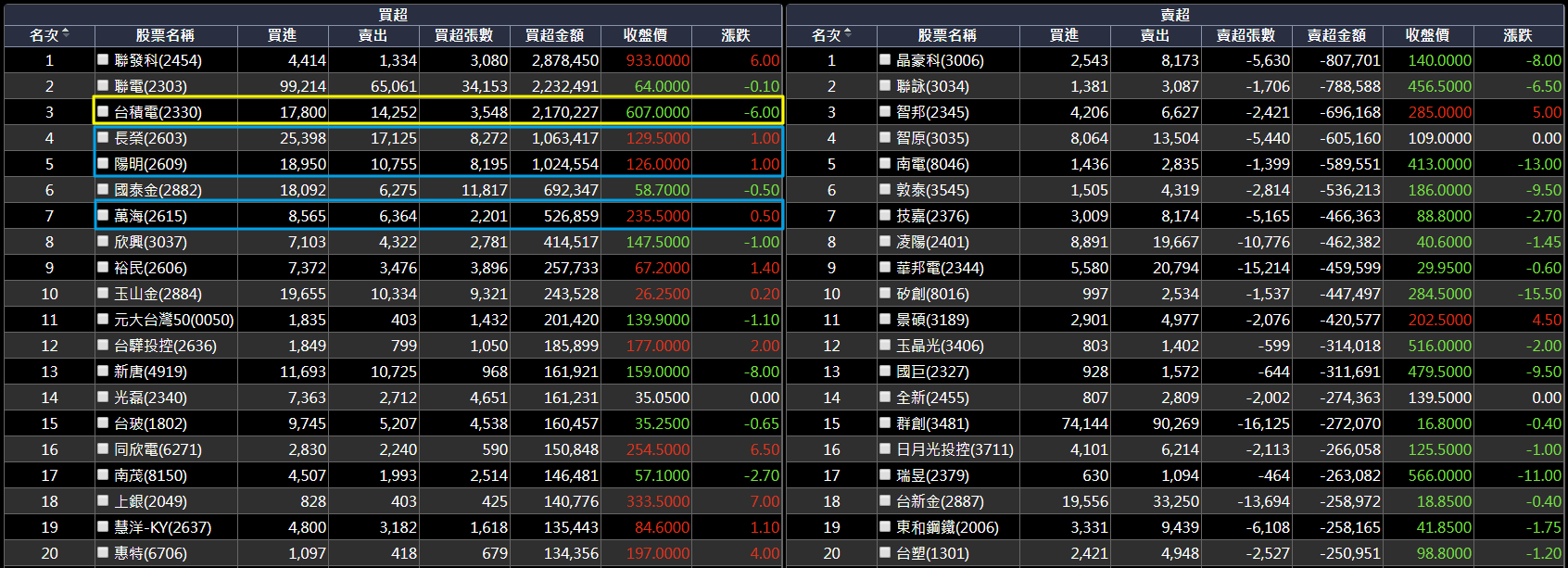Open stock 元大台灣50(0050)
Image resolution: width=1568 pixels, height=568 pixels.
point(174,320)
